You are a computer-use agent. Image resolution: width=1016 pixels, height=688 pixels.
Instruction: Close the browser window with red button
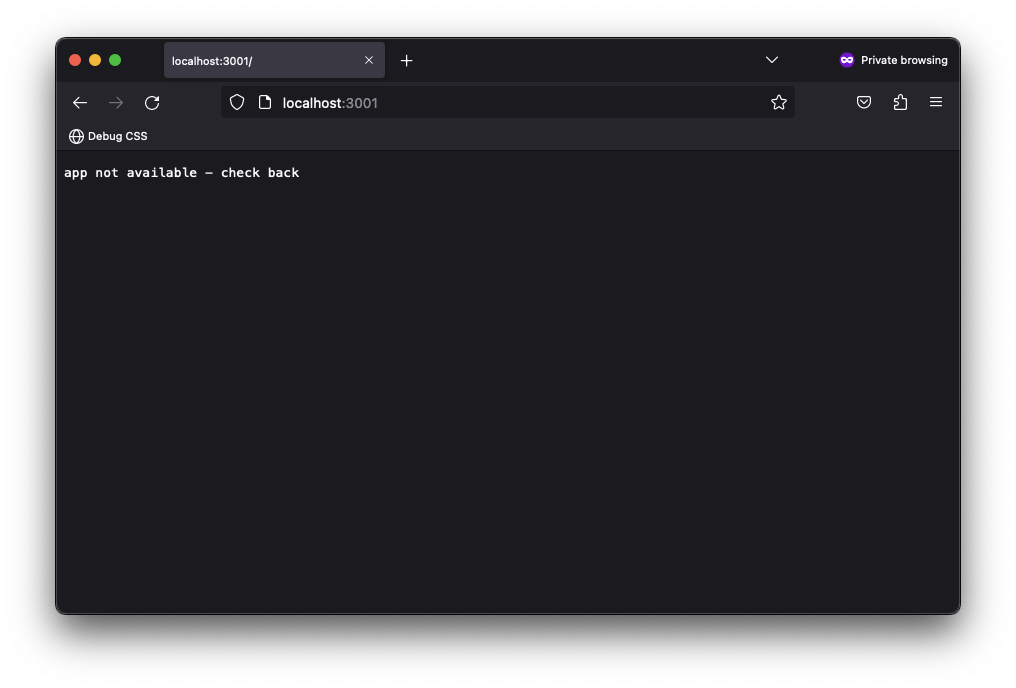[x=75, y=60]
